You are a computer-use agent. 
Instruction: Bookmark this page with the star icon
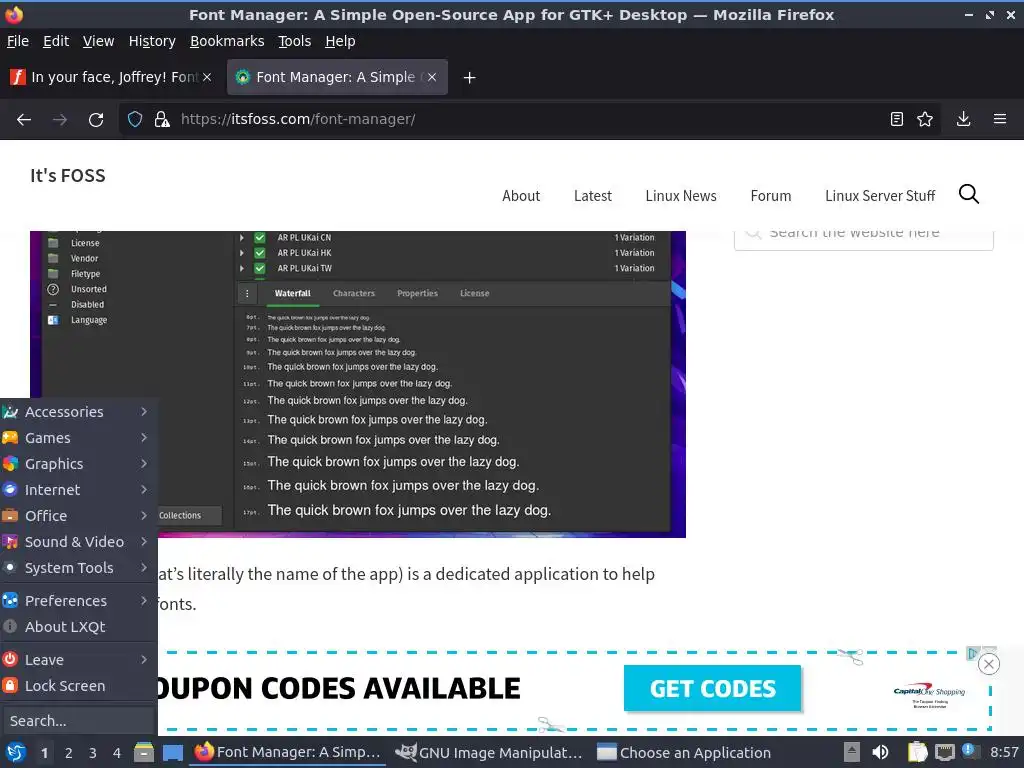pos(925,119)
